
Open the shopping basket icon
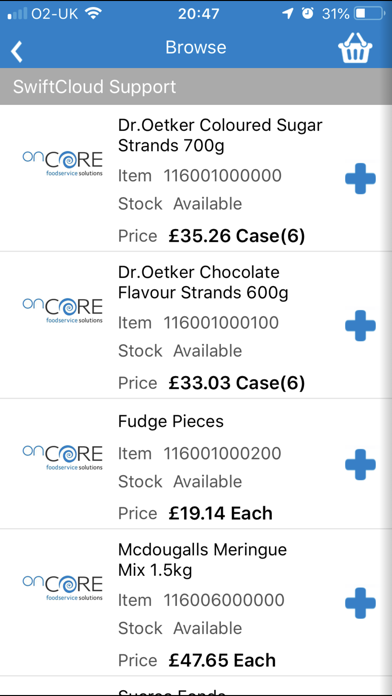355,47
